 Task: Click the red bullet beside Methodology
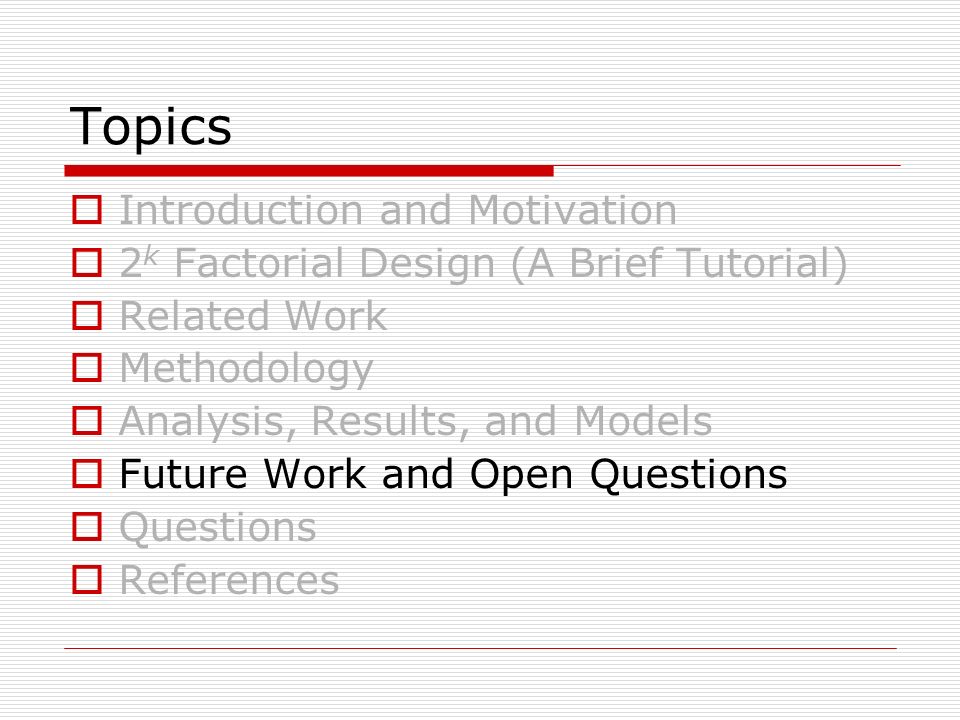[87, 367]
